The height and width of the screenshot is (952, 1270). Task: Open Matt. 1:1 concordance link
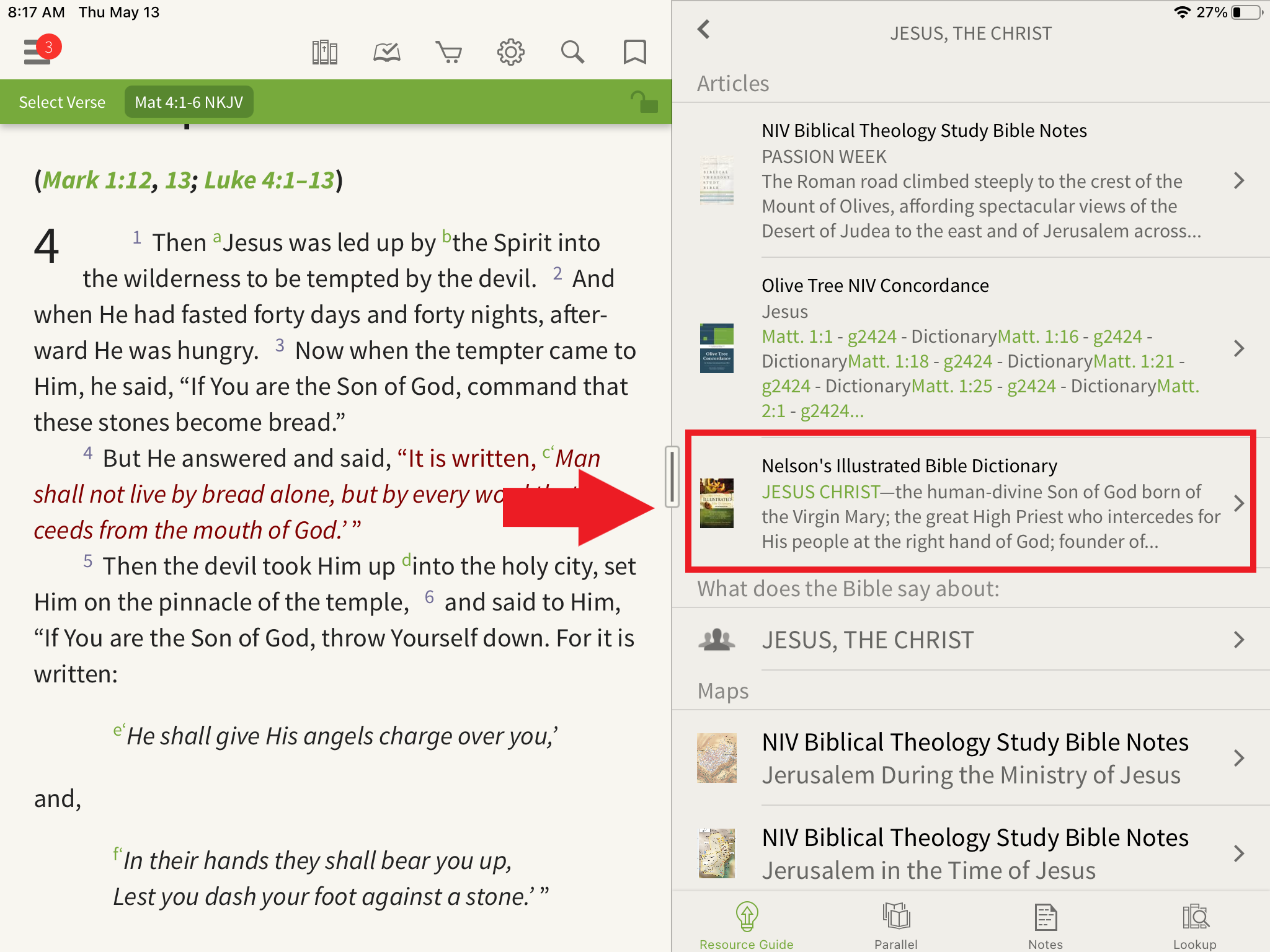click(x=797, y=337)
